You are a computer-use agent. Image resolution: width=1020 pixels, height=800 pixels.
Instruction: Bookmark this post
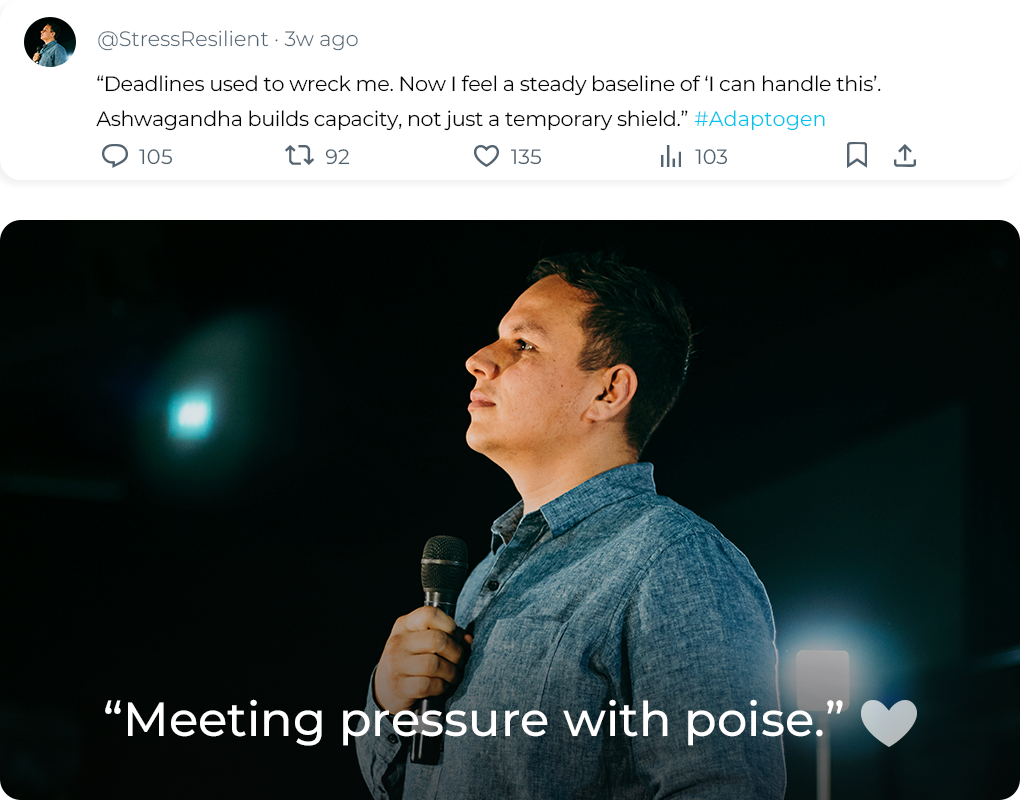[x=857, y=155]
